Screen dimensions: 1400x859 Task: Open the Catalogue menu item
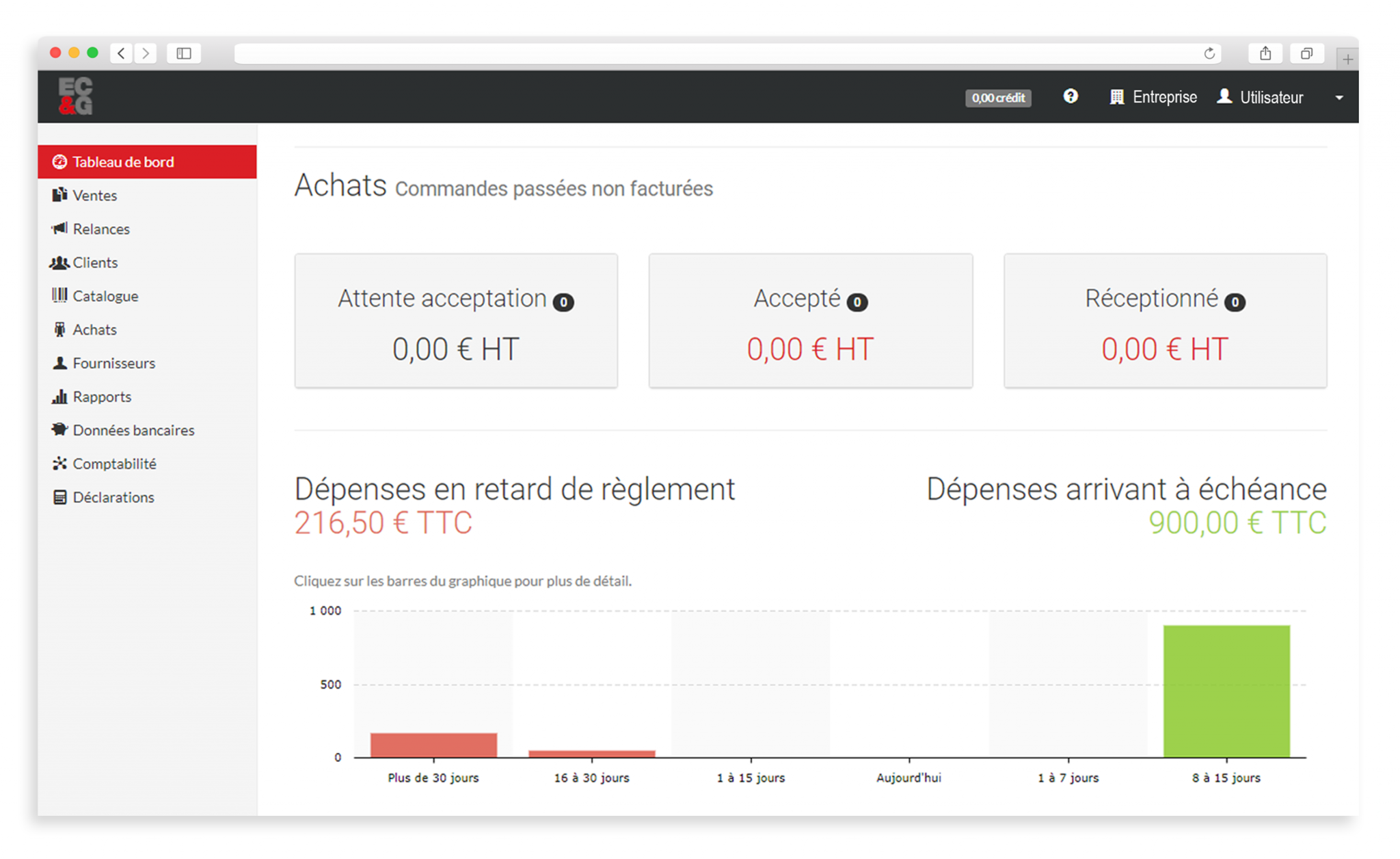tap(147, 296)
